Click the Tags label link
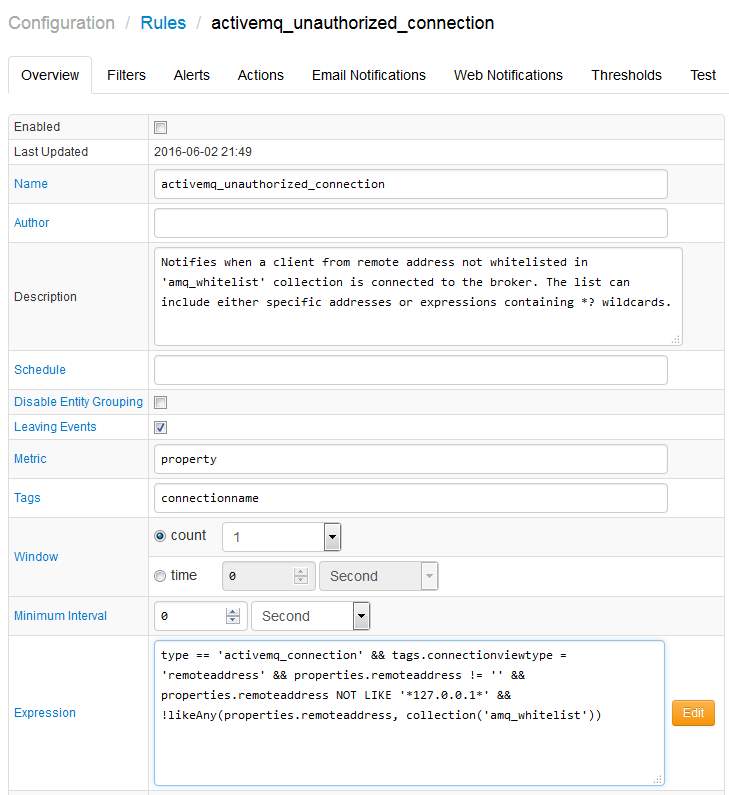 [27, 498]
